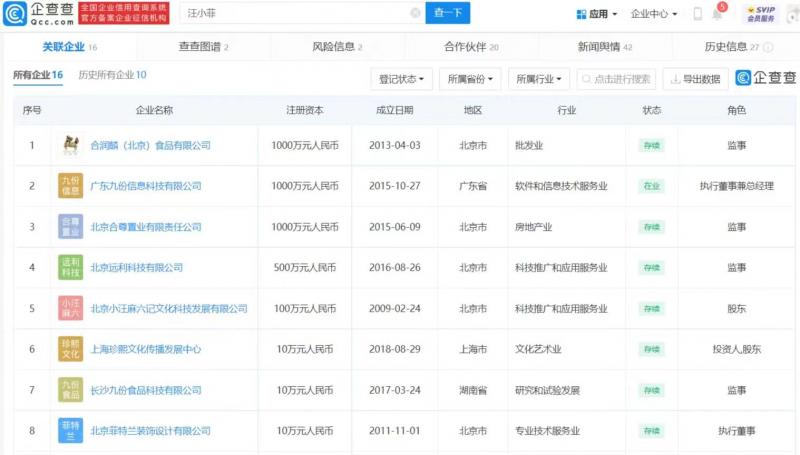Click the 九份食品 company logo tile
Screen dimensions: 800x455
pyautogui.click(x=70, y=390)
